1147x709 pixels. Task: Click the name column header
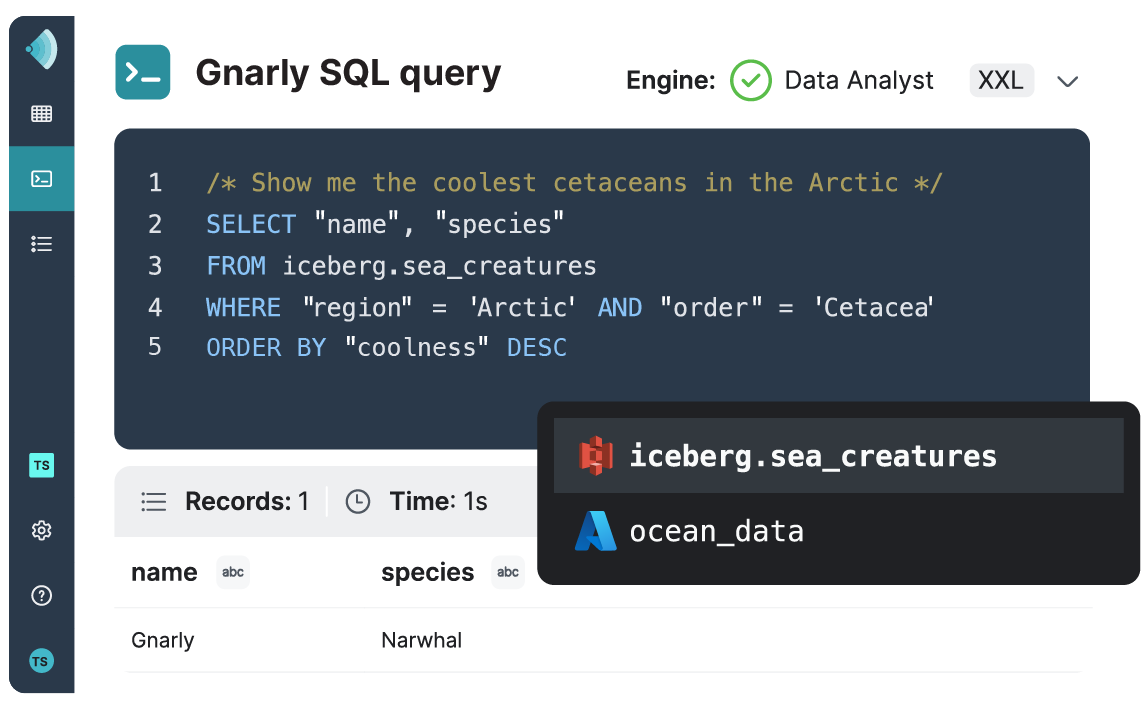pyautogui.click(x=164, y=572)
